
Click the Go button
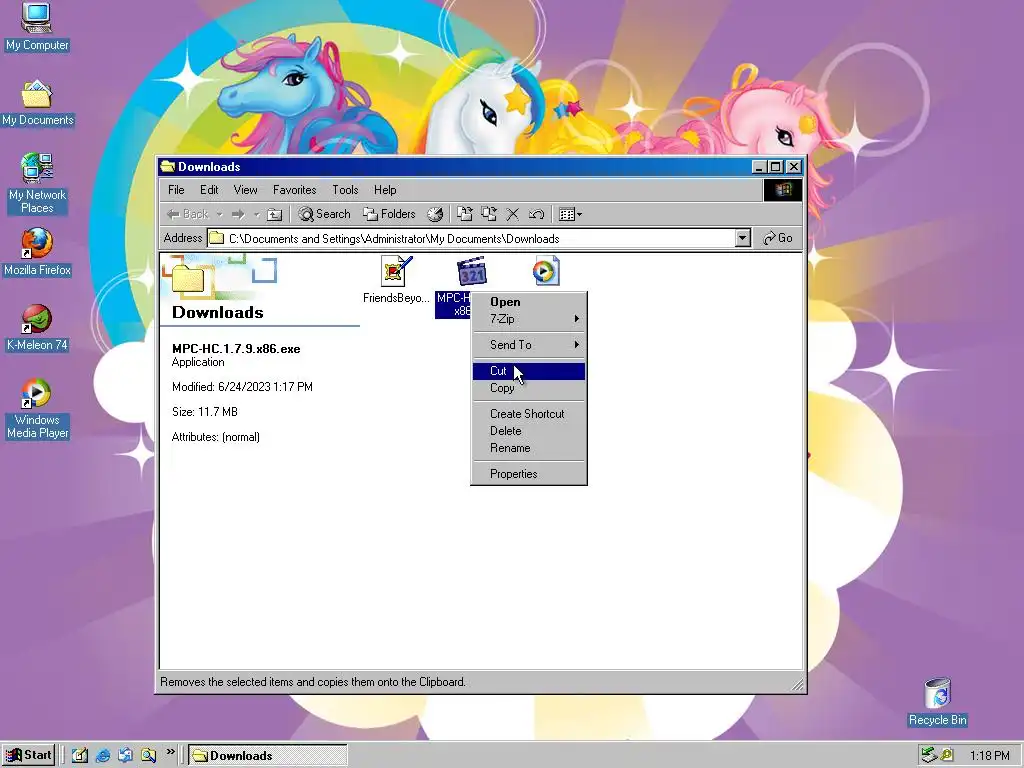click(778, 238)
